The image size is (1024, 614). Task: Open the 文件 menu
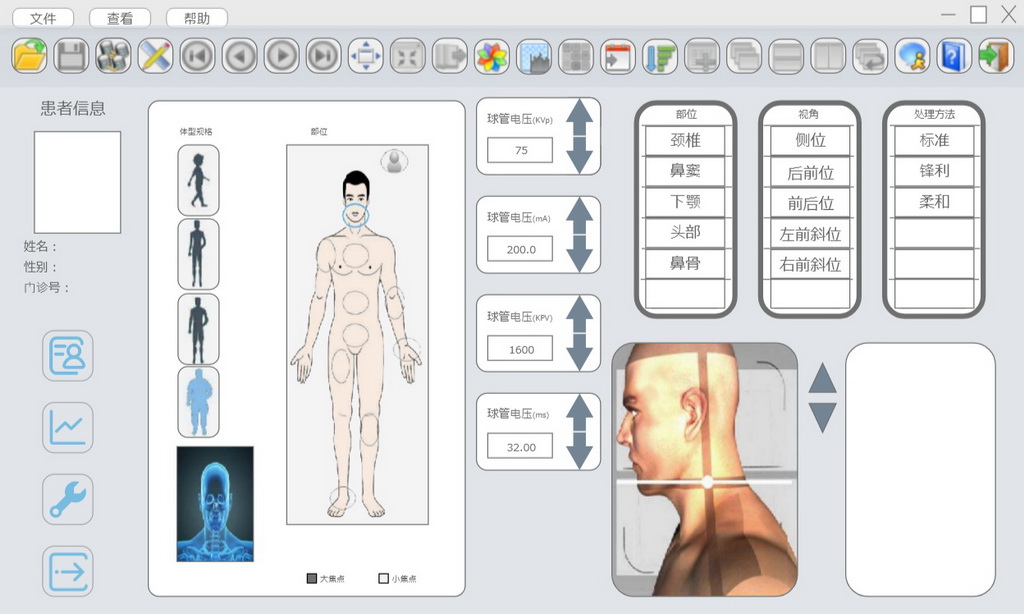[43, 18]
